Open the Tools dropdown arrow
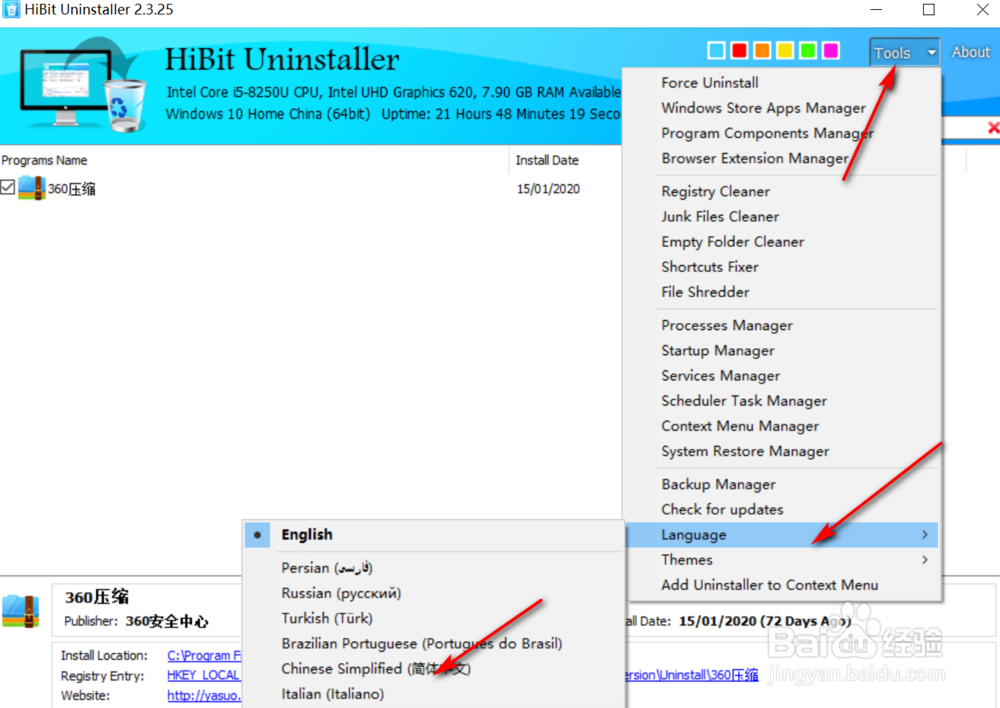The width and height of the screenshot is (1000, 708). tap(931, 52)
